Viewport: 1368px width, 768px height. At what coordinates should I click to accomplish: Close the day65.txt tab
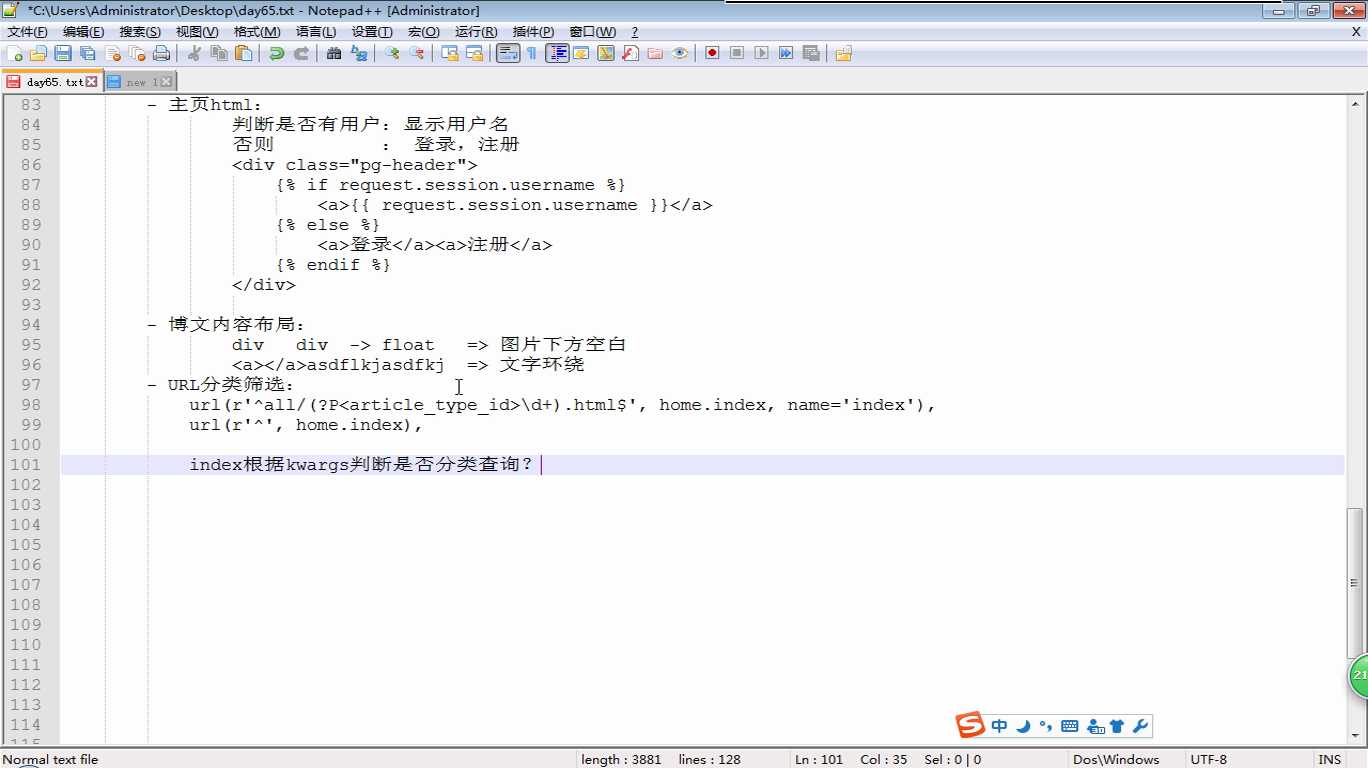pyautogui.click(x=92, y=82)
